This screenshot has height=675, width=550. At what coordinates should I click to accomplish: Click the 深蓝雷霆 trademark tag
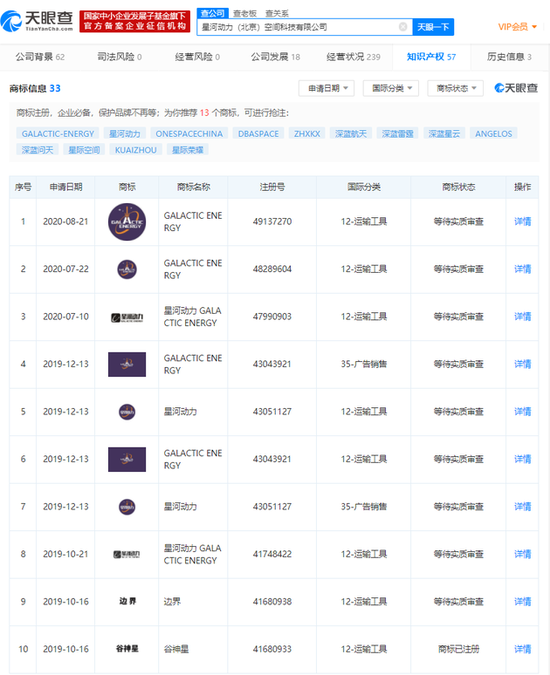398,134
